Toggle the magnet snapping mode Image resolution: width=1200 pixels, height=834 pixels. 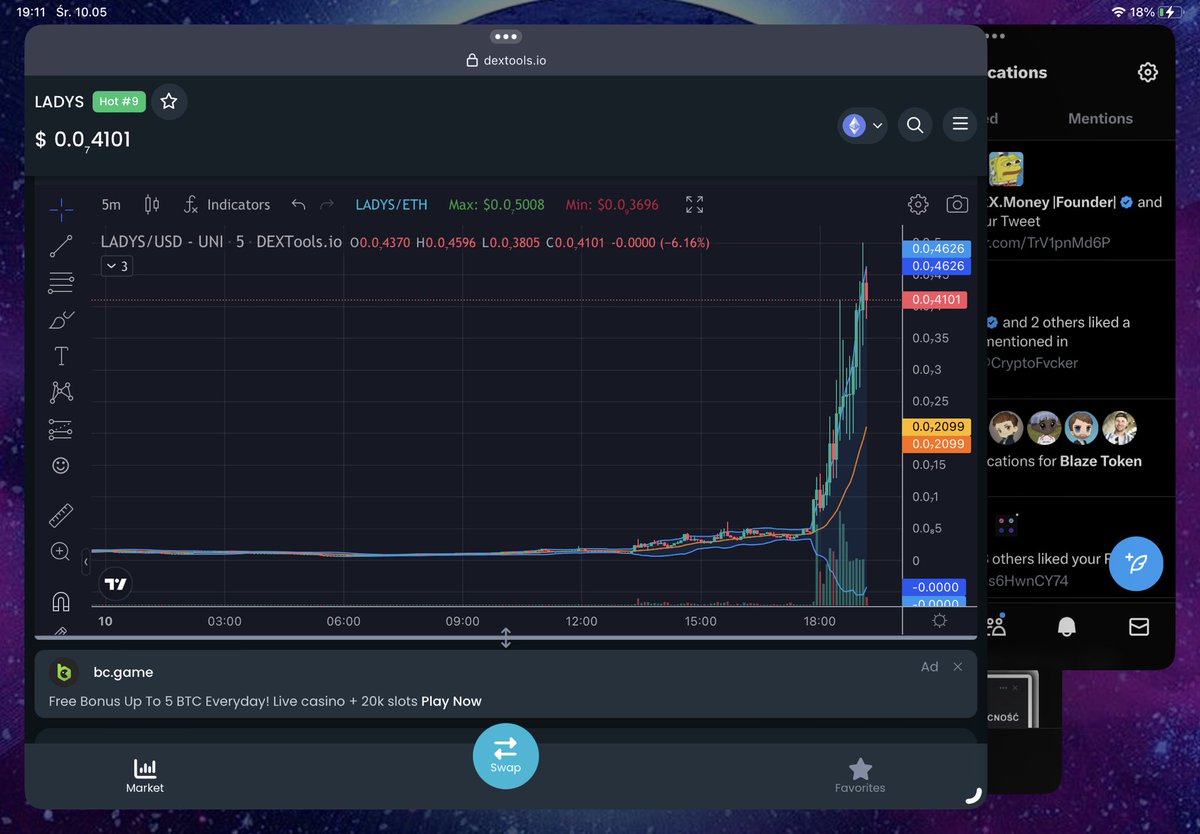click(x=61, y=601)
